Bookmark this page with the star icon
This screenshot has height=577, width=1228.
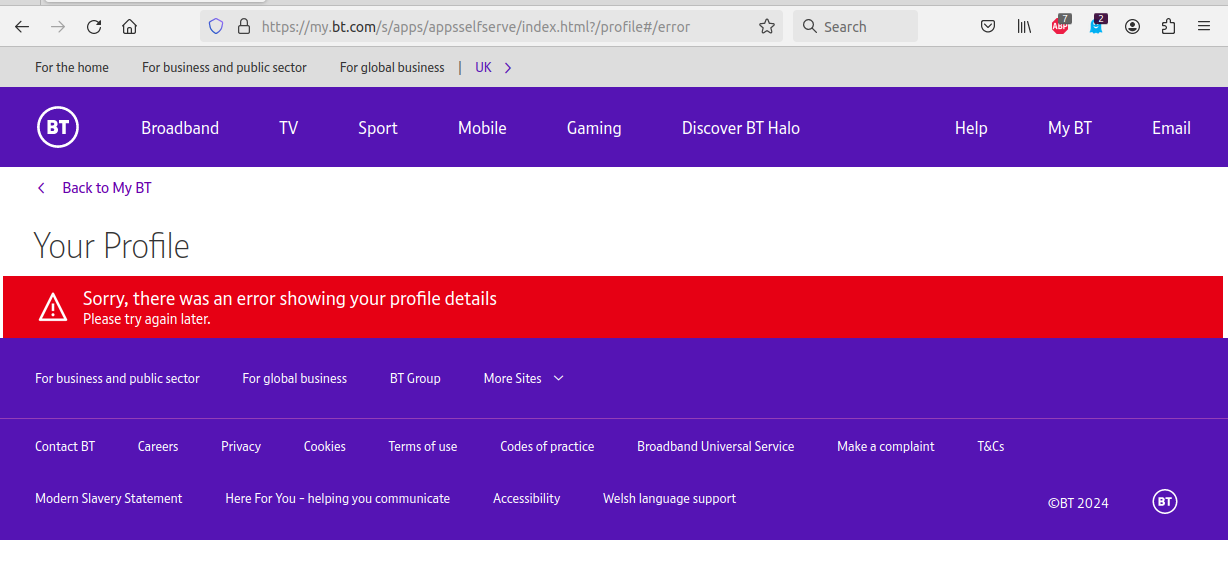(x=767, y=27)
